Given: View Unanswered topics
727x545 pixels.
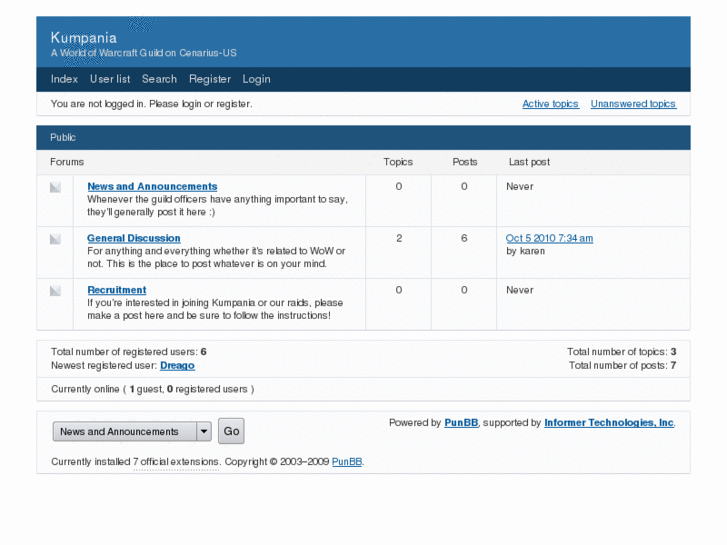Looking at the screenshot, I should [633, 104].
